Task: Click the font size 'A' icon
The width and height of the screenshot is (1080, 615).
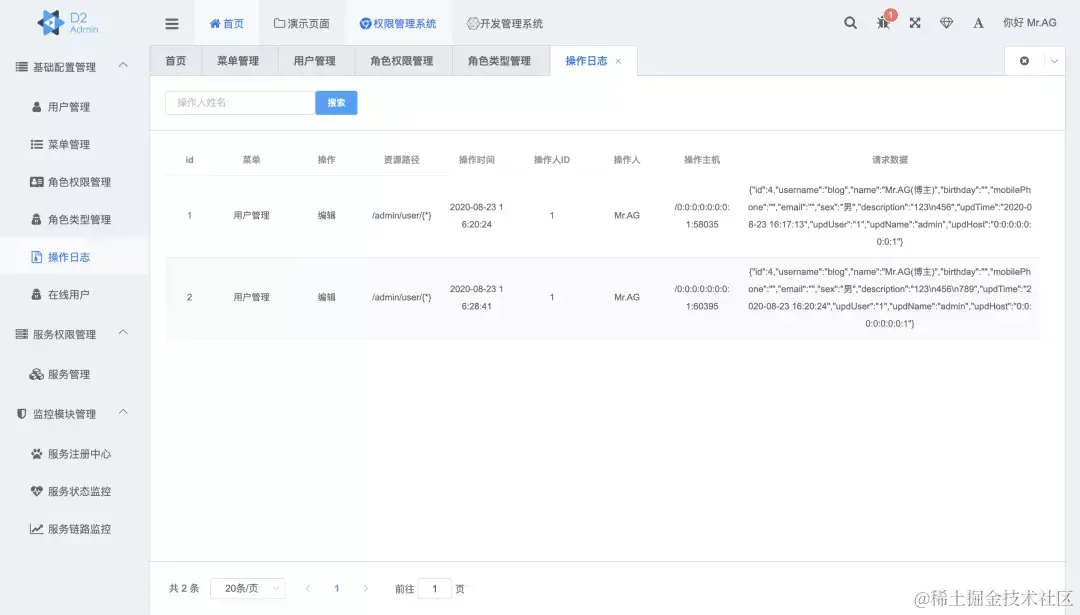Action: tap(977, 22)
